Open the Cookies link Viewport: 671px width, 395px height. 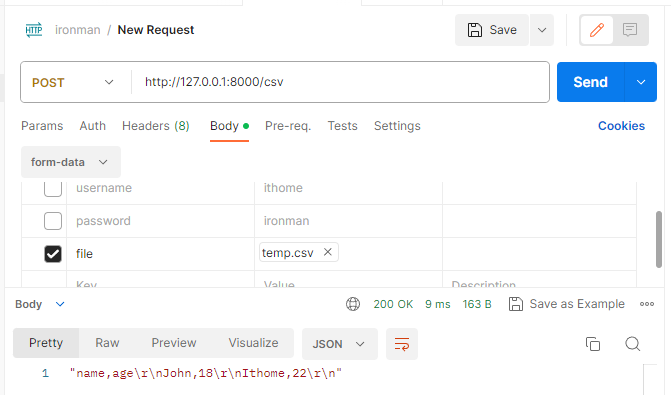click(621, 126)
